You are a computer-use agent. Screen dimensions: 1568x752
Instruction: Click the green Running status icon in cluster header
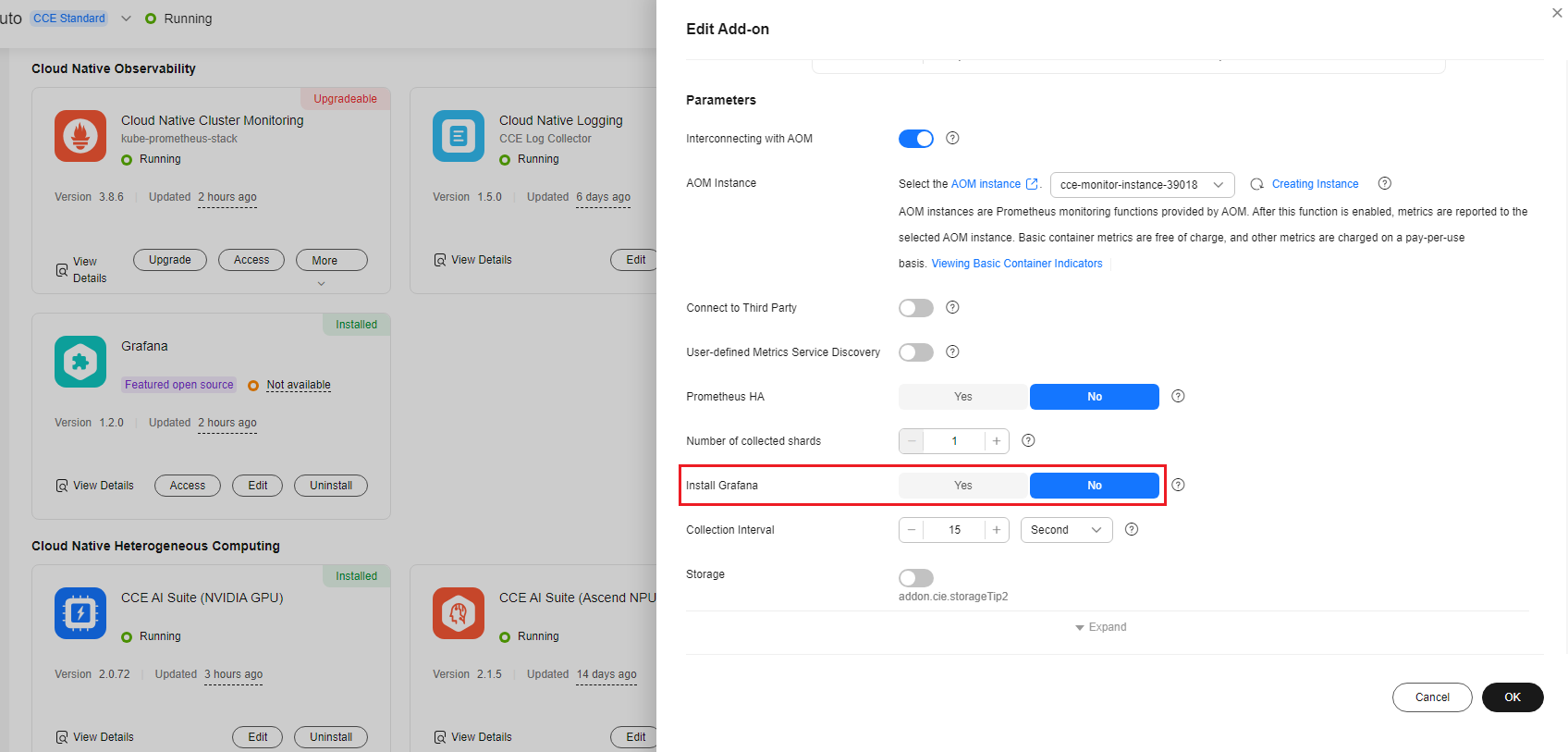[151, 18]
